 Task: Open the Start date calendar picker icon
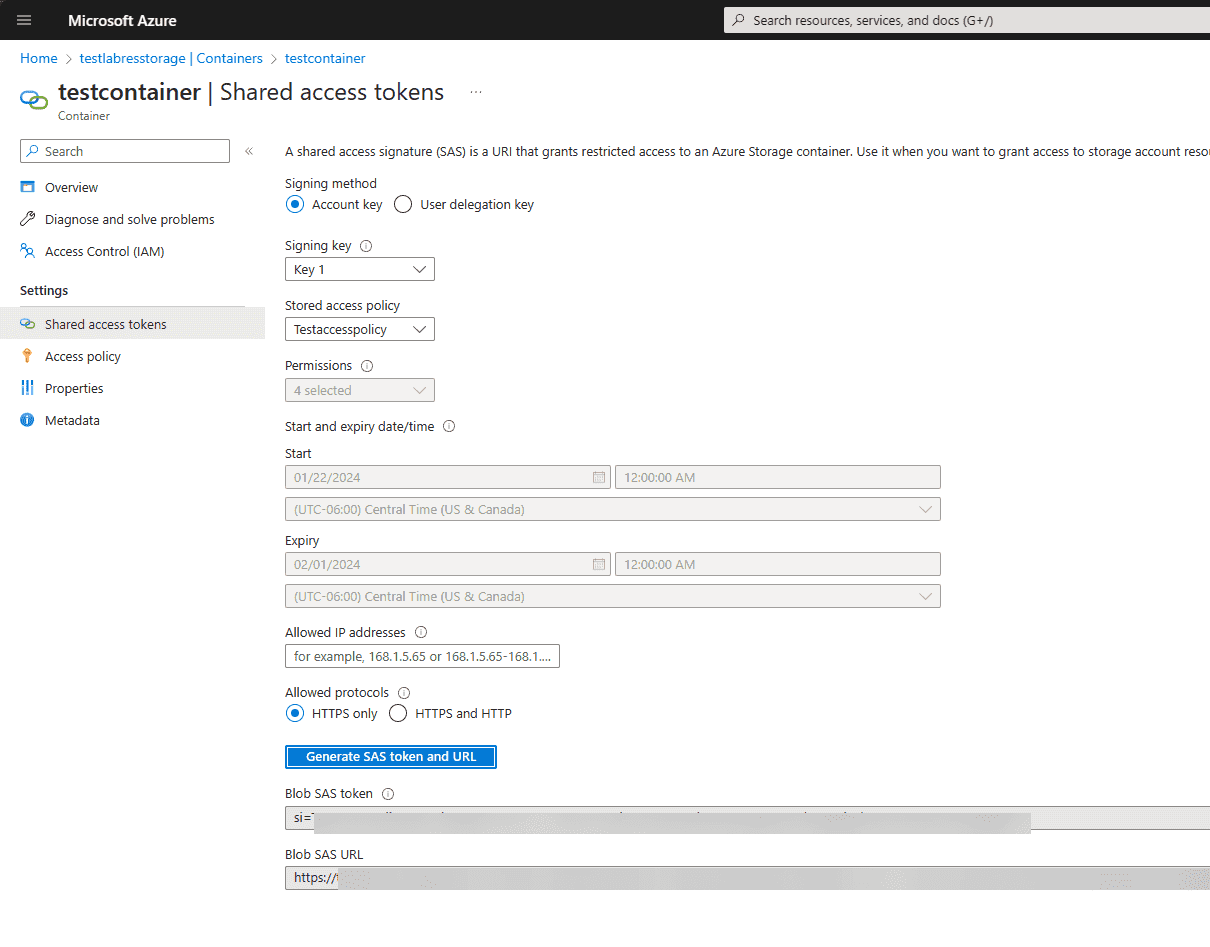[x=599, y=478]
